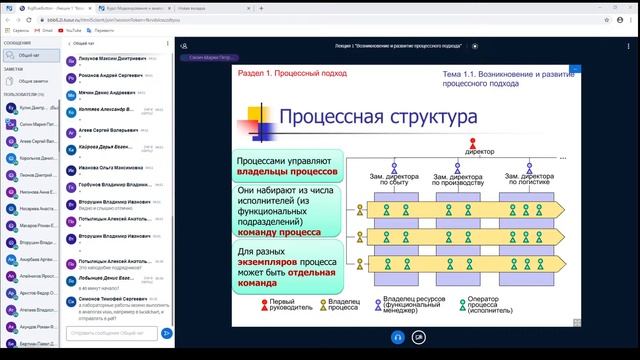Click the share webcam button

pos(418,337)
